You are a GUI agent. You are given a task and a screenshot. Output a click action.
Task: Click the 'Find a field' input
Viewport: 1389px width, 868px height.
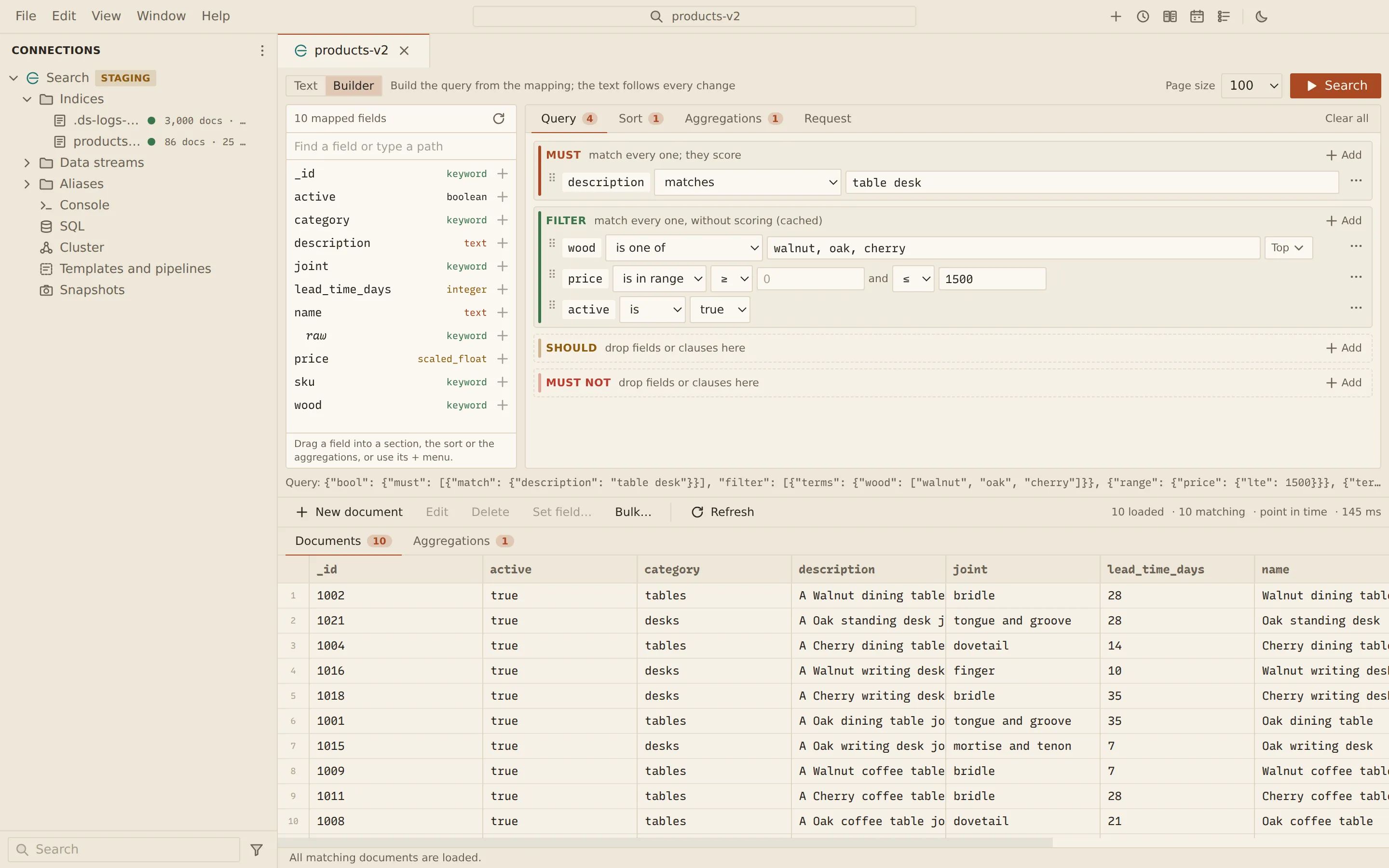click(401, 147)
